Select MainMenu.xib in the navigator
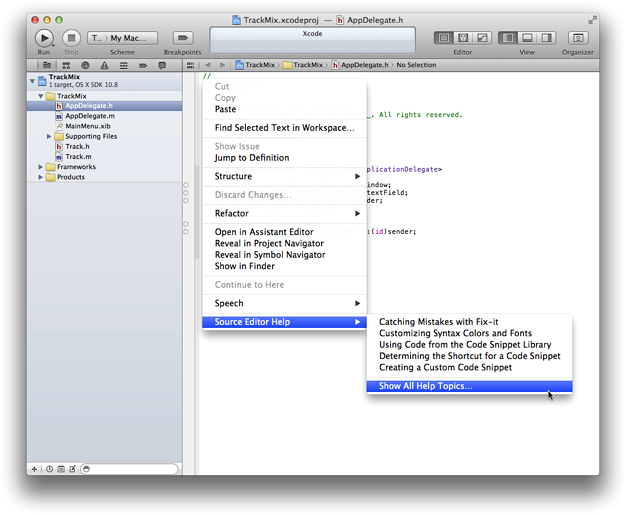Image resolution: width=626 pixels, height=515 pixels. point(105,126)
